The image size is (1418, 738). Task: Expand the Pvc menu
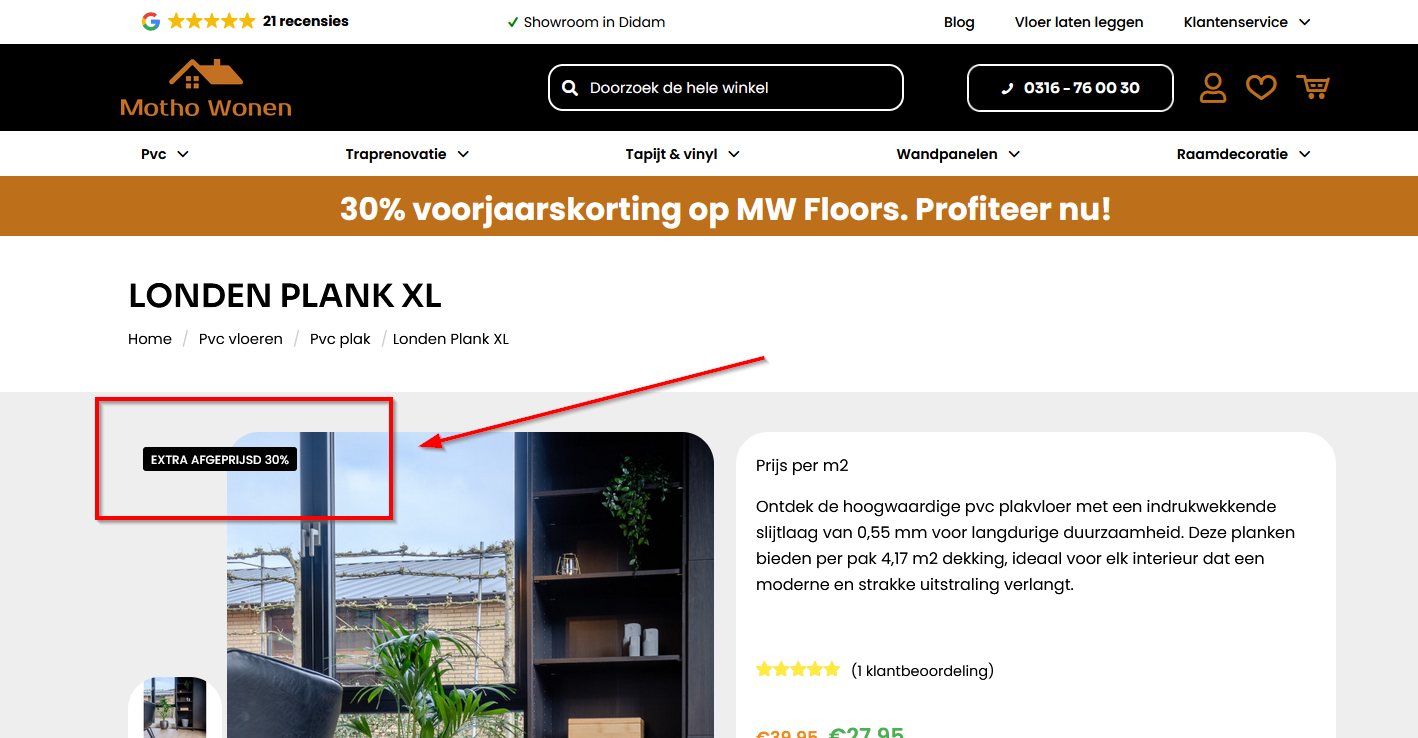[165, 154]
